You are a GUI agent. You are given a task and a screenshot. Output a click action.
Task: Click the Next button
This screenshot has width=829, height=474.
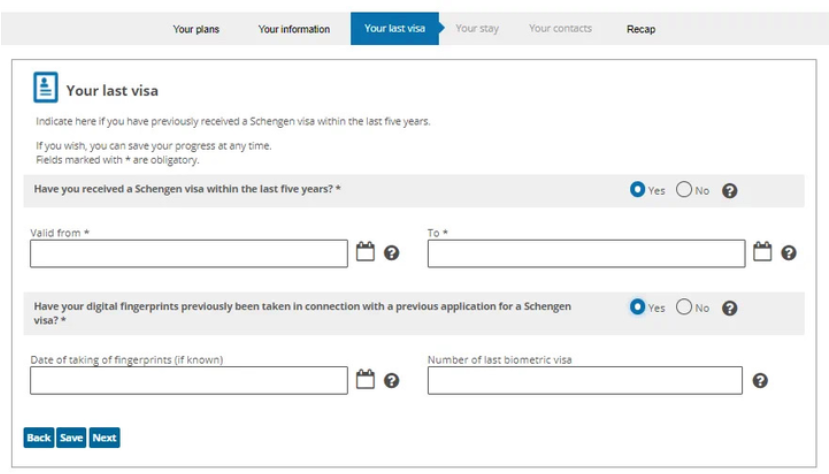click(x=104, y=438)
